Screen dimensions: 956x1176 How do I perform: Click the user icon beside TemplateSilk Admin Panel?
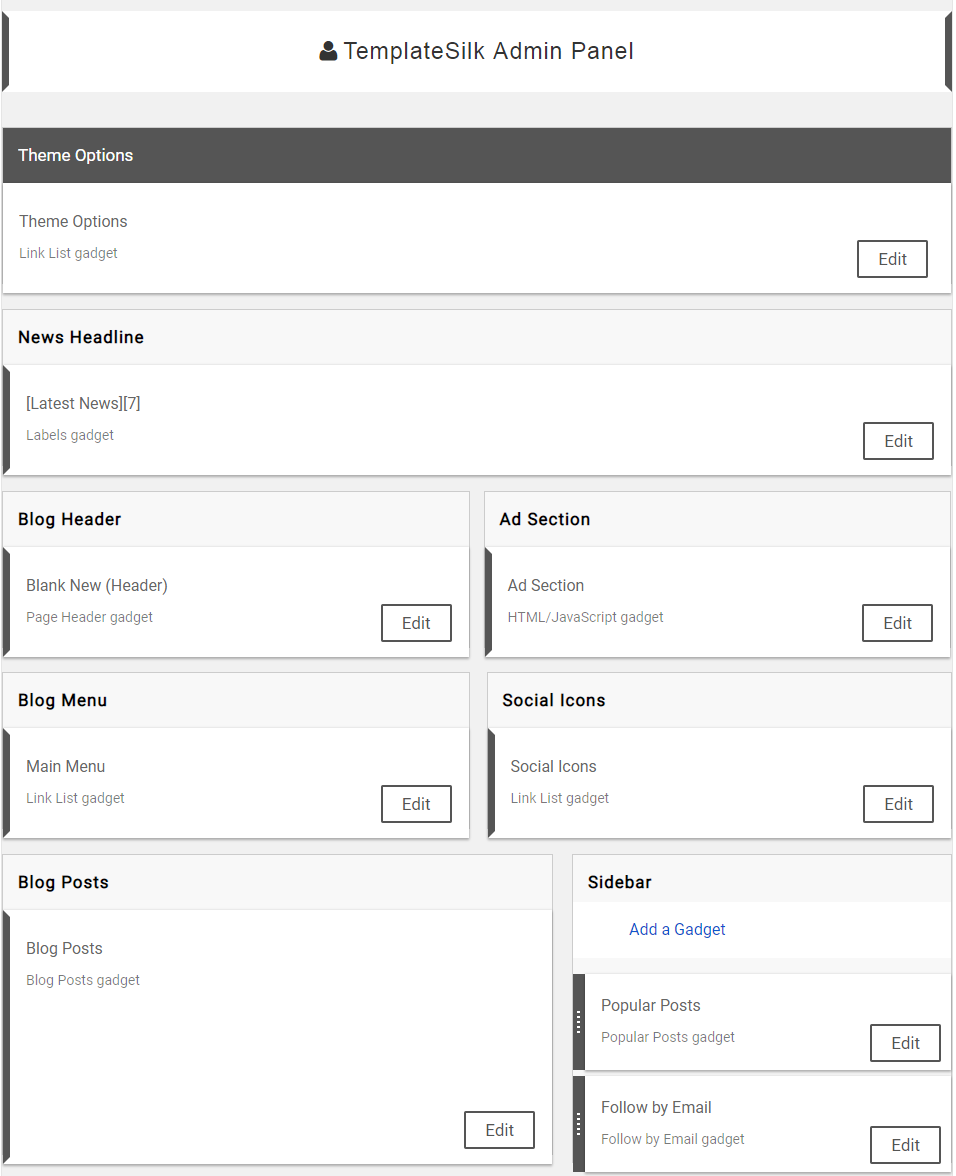(x=328, y=51)
